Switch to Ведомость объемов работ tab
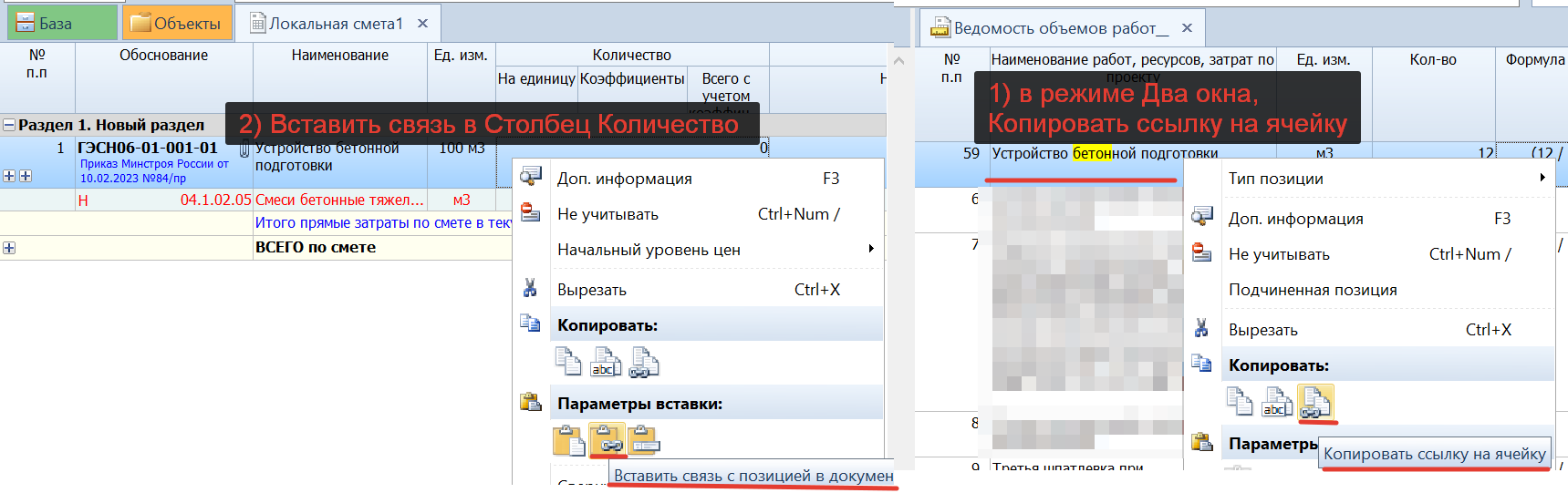The height and width of the screenshot is (493, 1568). click(x=1060, y=28)
